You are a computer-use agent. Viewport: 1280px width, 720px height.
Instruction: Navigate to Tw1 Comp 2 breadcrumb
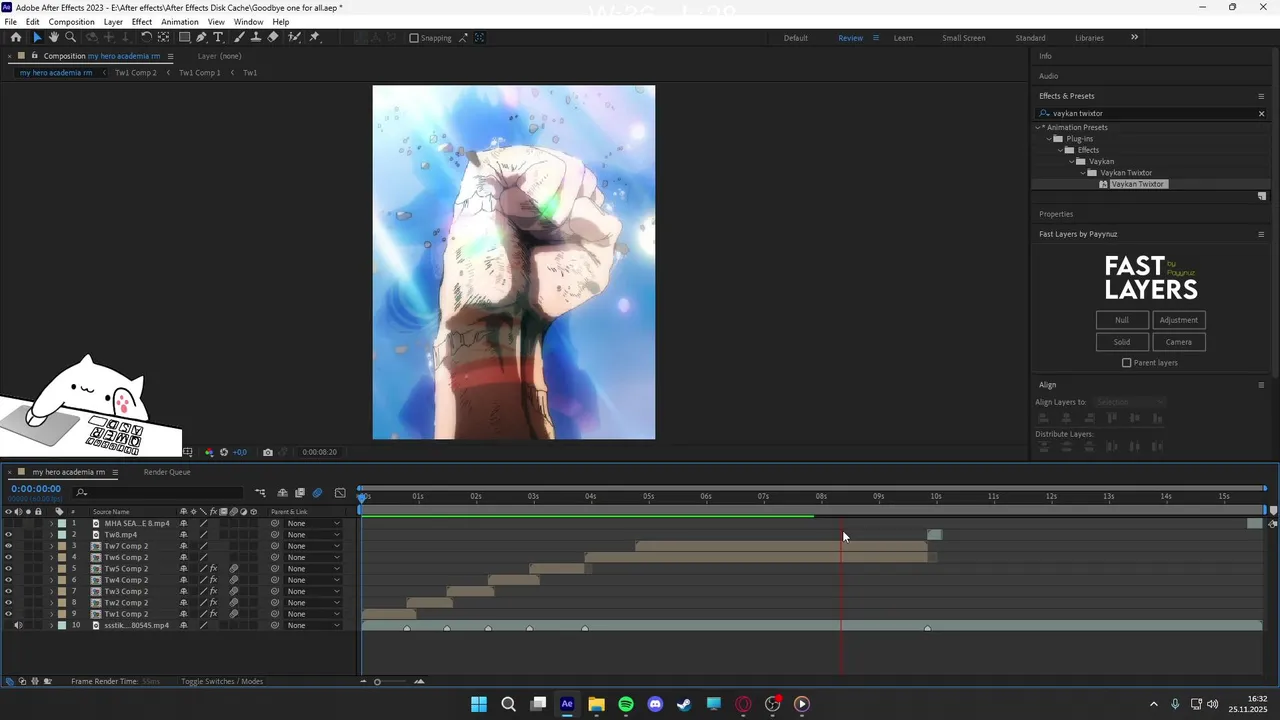point(136,72)
